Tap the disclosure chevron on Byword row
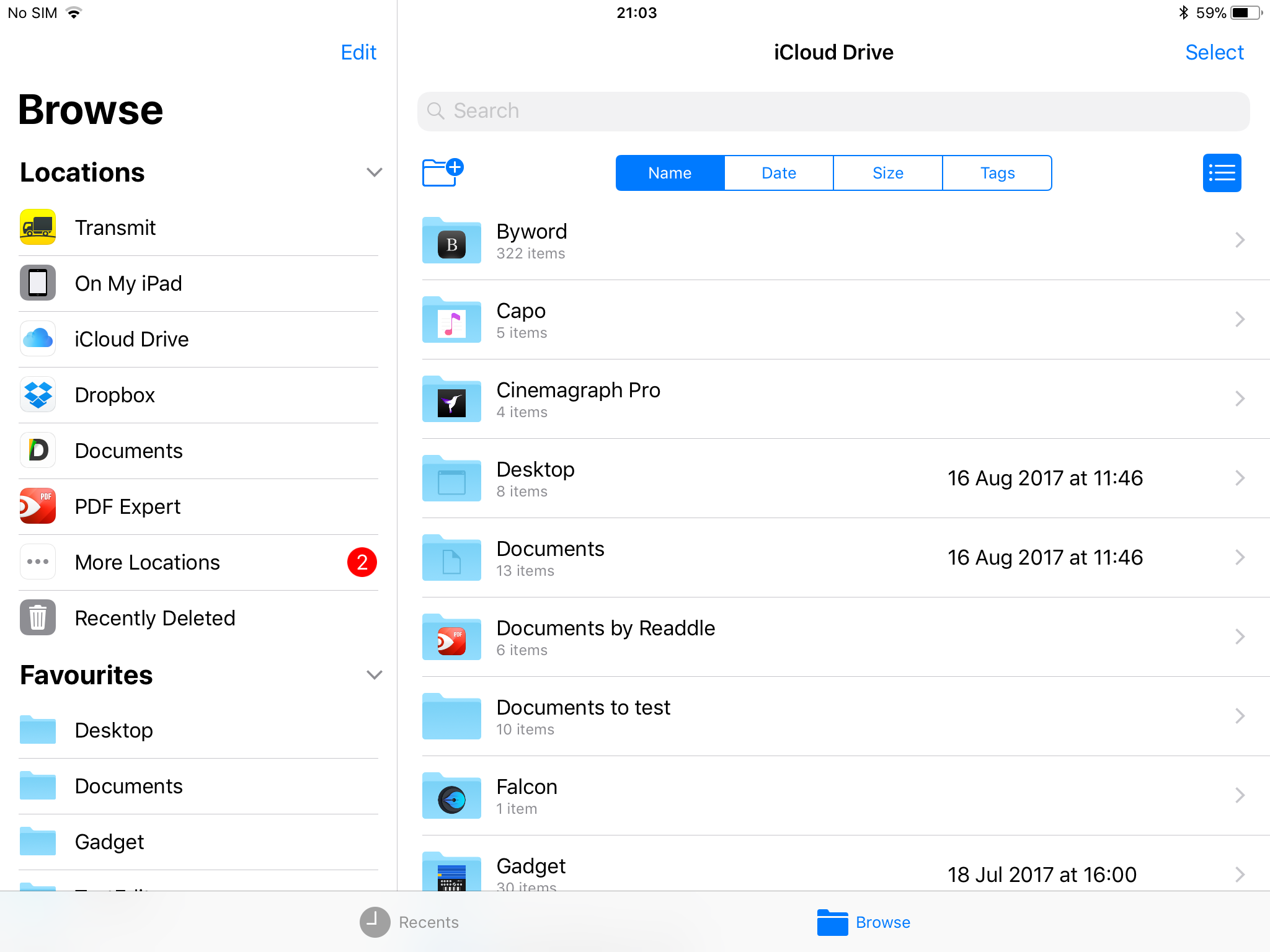 click(x=1240, y=240)
